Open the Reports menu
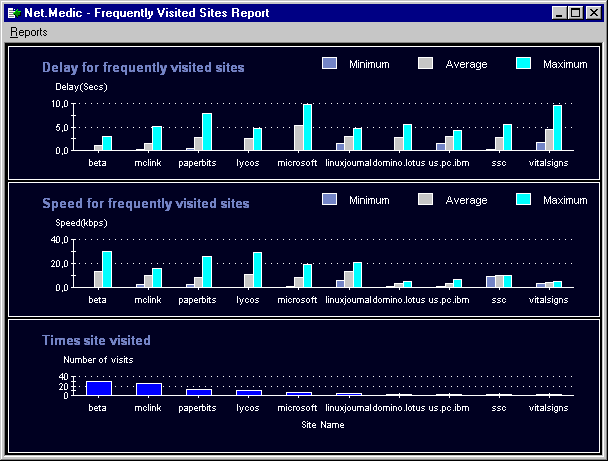The height and width of the screenshot is (461, 608). click(x=29, y=32)
